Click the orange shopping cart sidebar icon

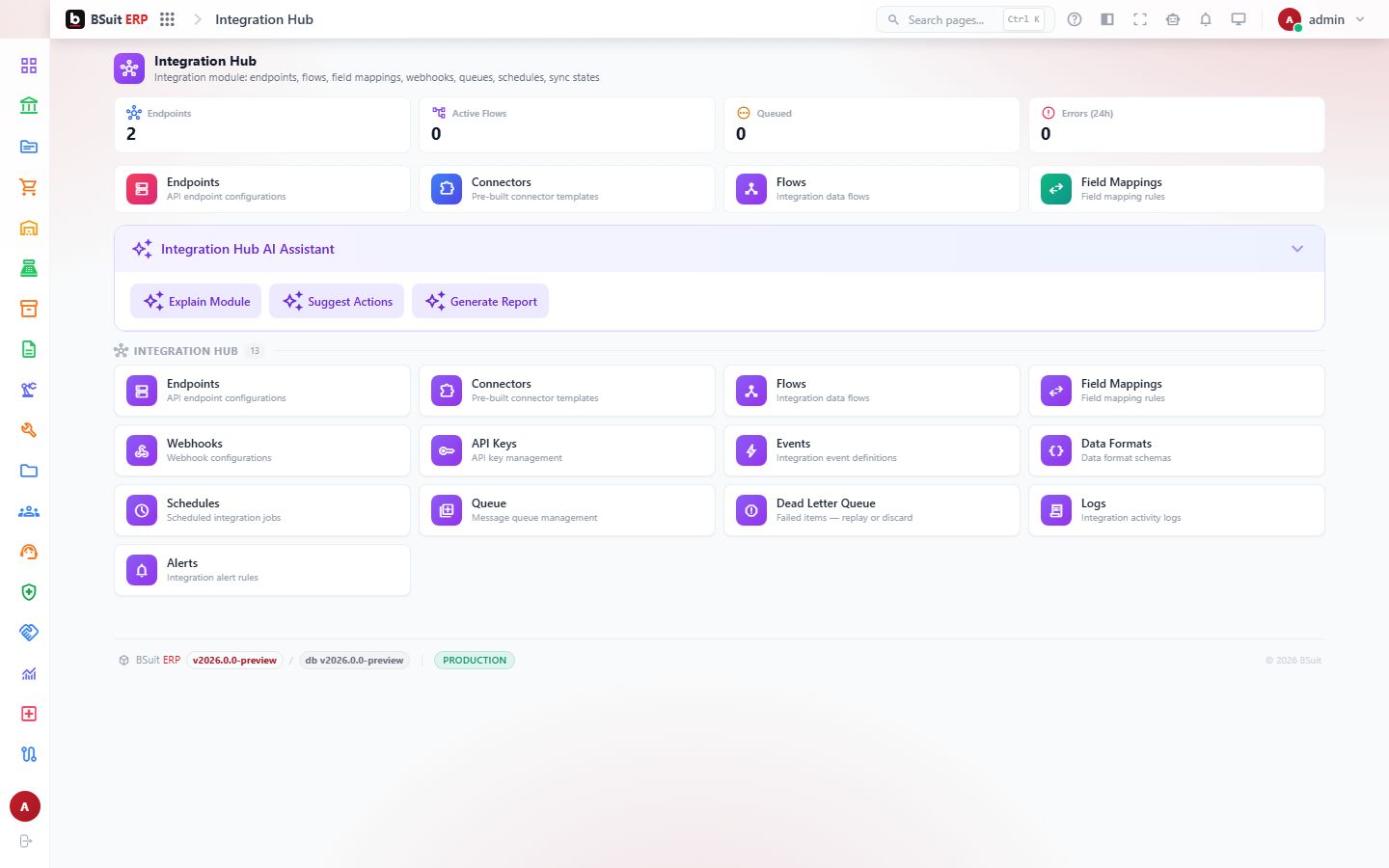tap(29, 187)
